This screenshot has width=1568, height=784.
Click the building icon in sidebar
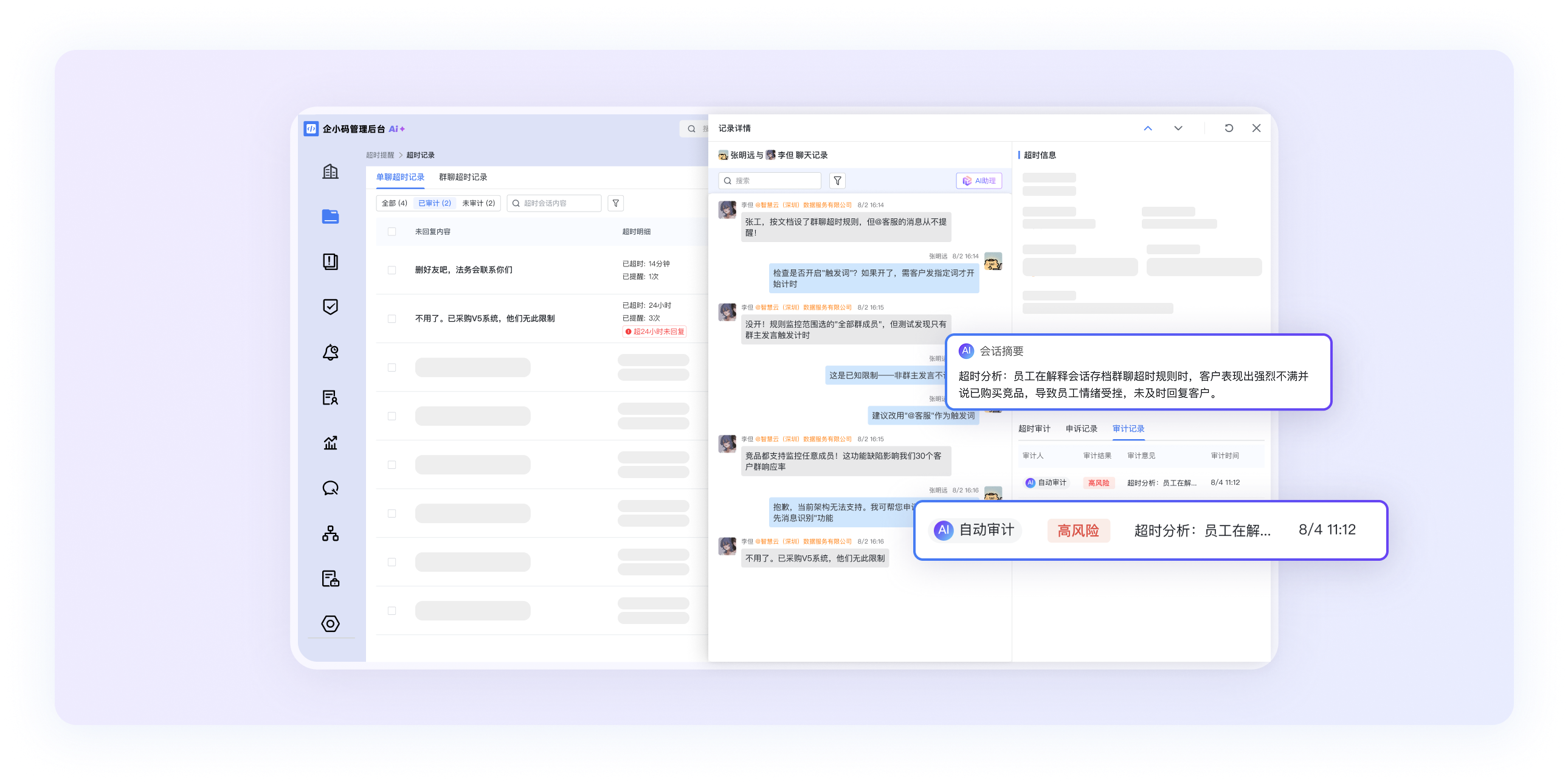[x=330, y=172]
